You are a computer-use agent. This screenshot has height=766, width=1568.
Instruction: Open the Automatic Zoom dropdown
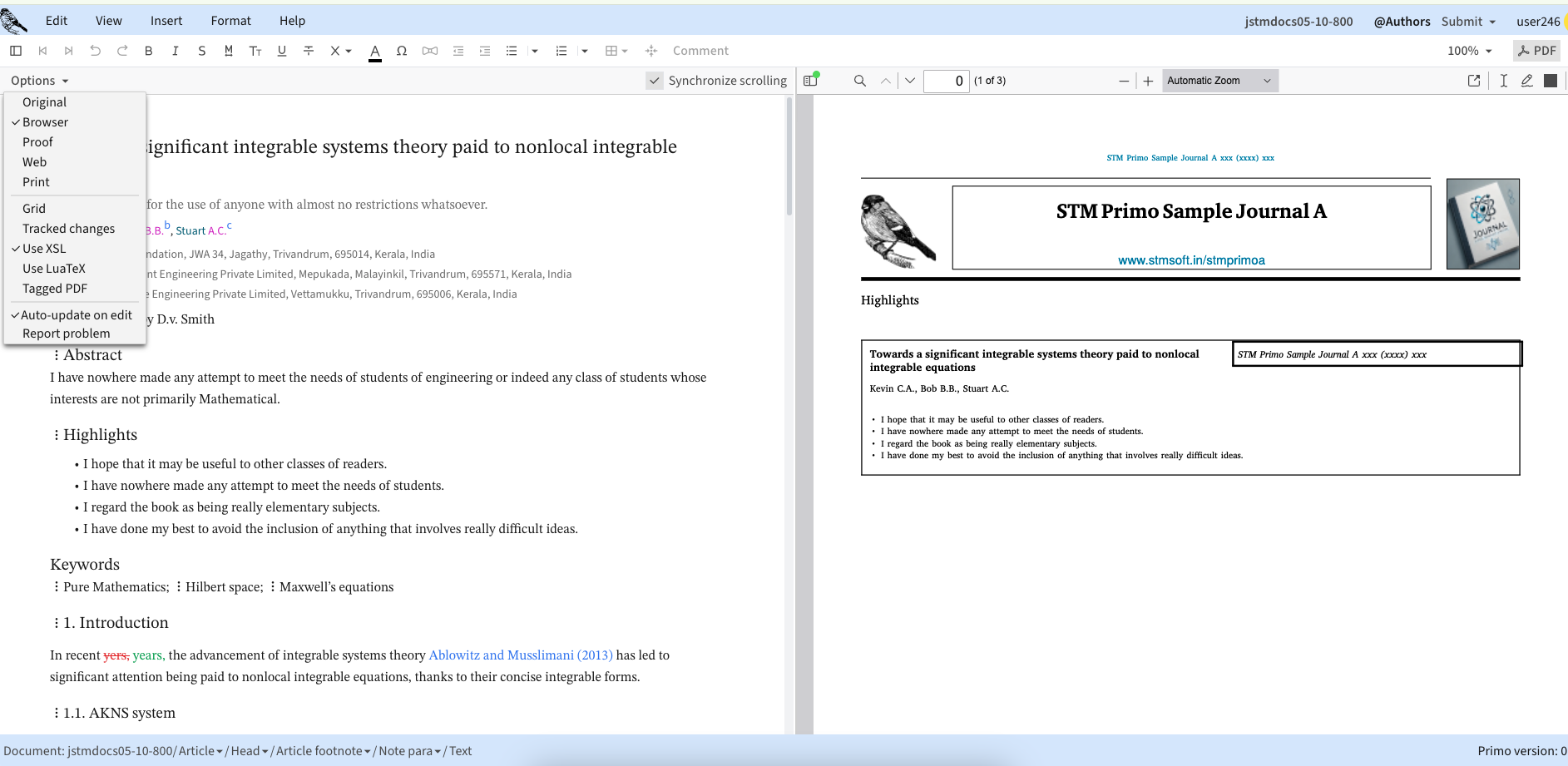click(1219, 81)
